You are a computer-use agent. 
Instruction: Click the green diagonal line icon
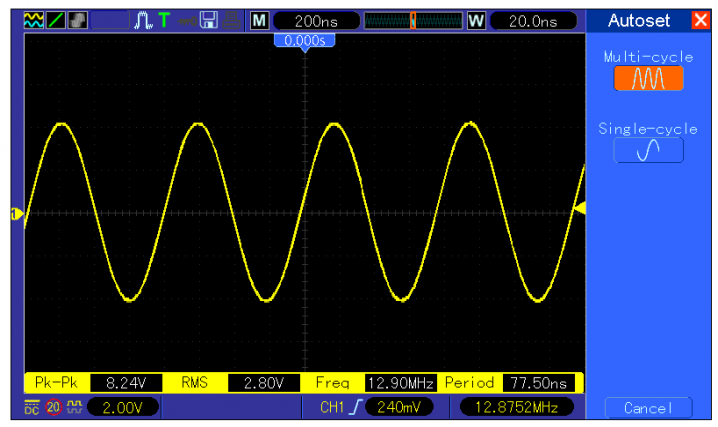(x=55, y=20)
